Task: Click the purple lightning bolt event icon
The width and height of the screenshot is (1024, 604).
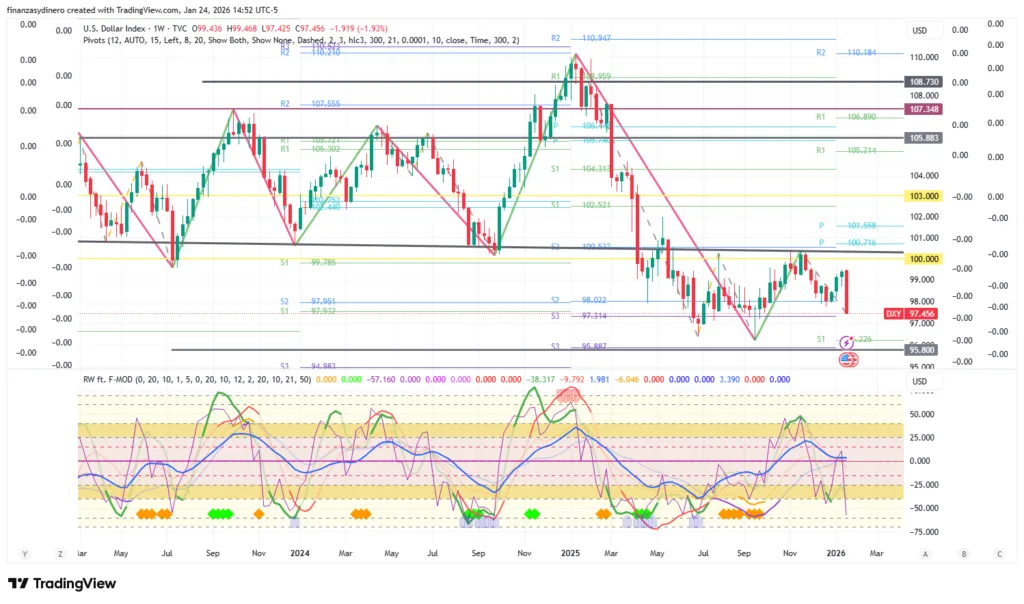Action: point(846,343)
